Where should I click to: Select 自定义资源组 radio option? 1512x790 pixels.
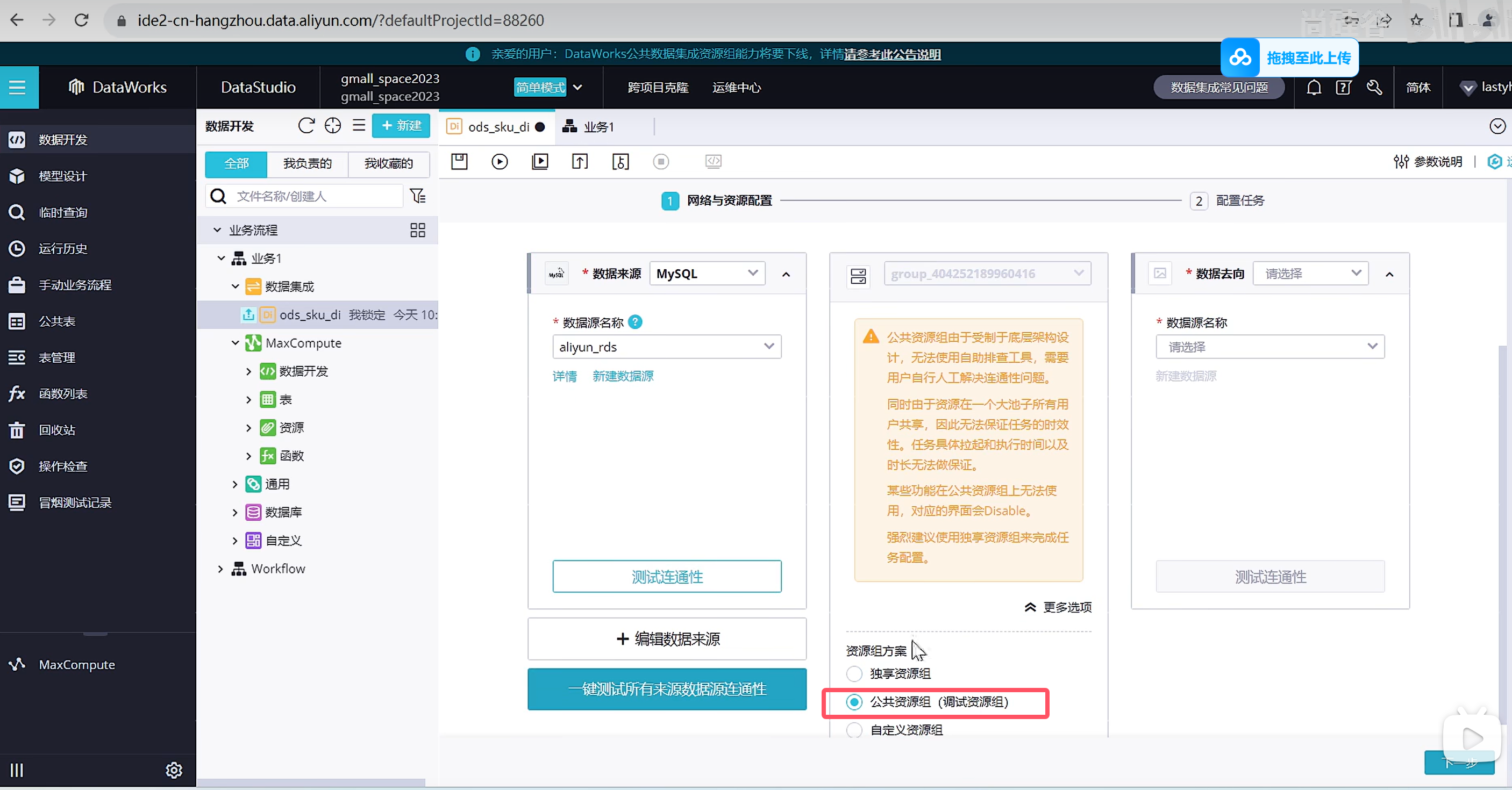click(854, 730)
